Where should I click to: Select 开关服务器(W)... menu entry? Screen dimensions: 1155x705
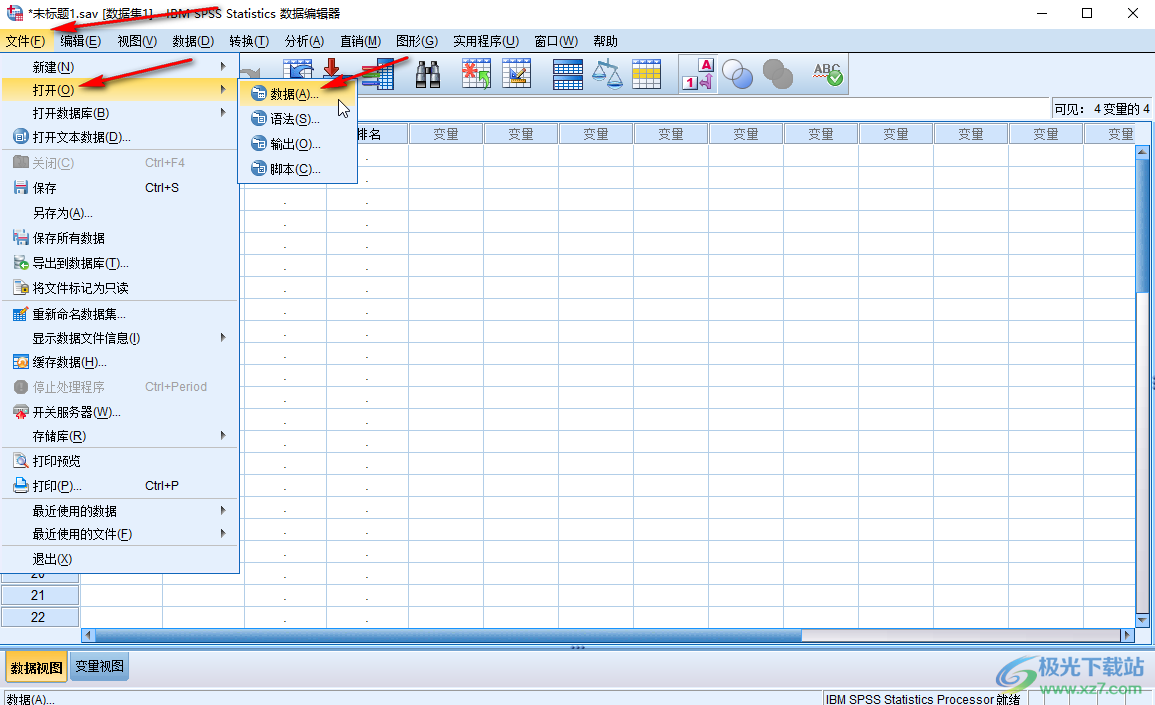[120, 412]
